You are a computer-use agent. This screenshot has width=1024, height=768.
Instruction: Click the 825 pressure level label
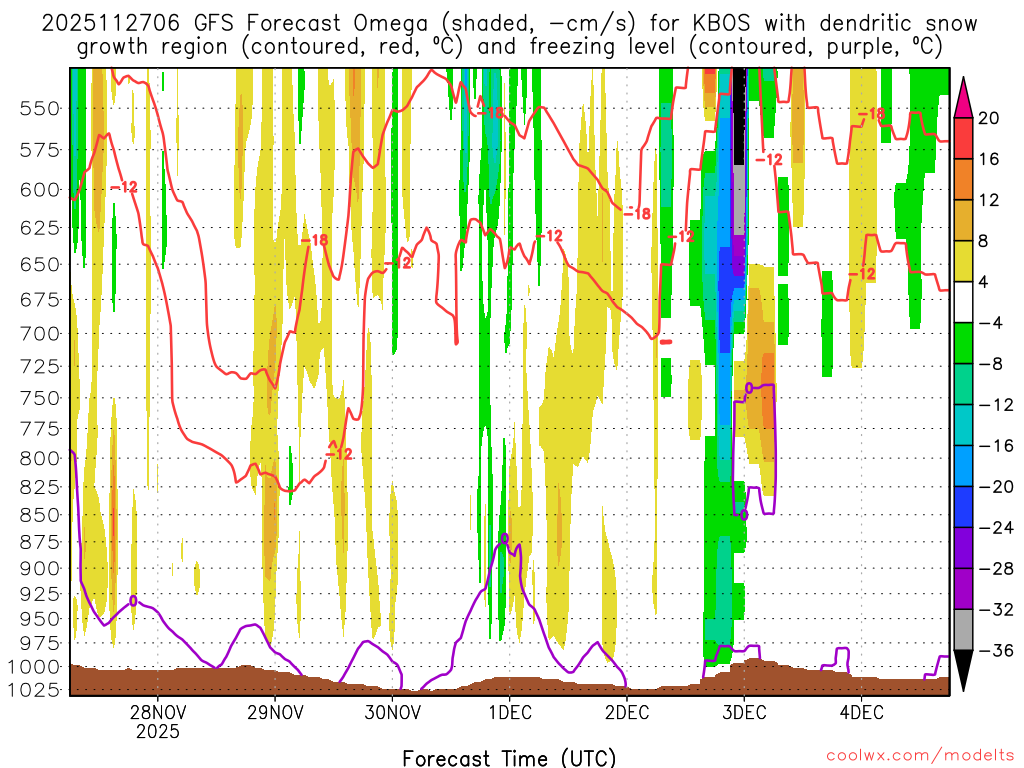pos(40,487)
